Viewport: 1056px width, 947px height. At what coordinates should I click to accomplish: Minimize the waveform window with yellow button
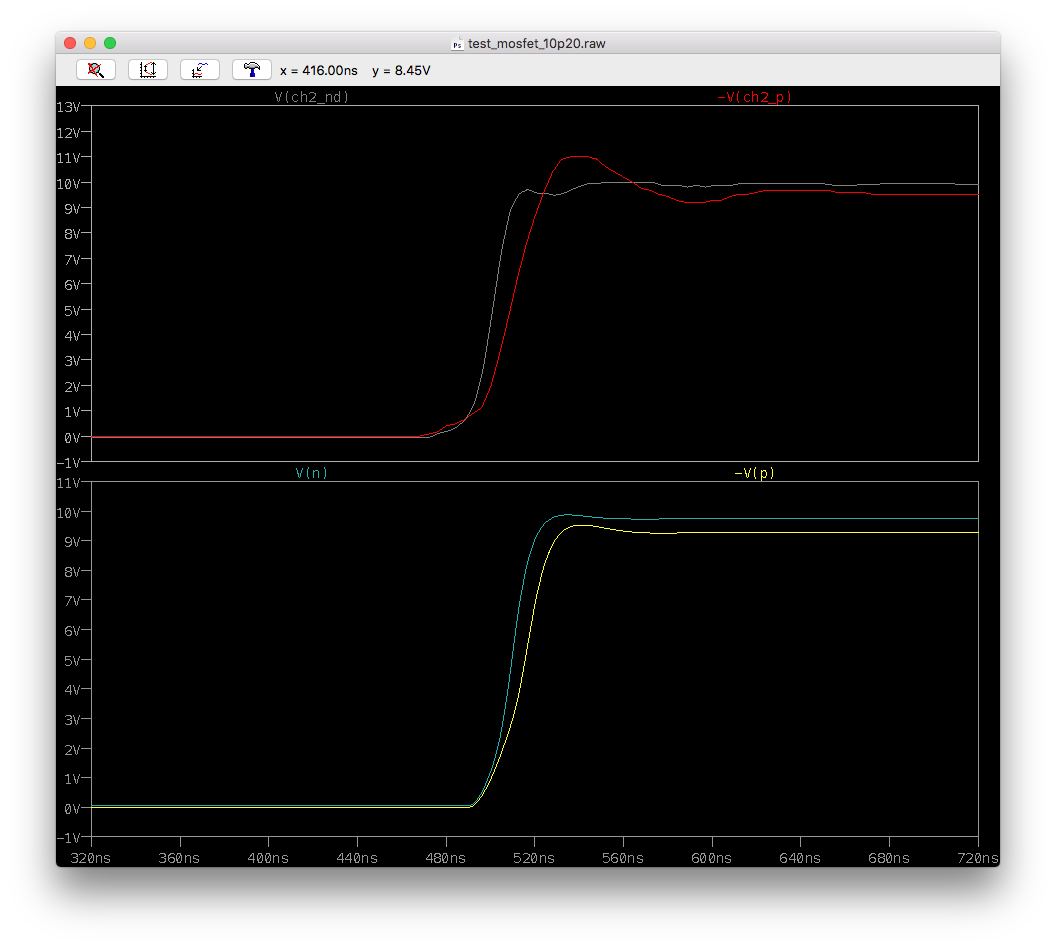[90, 43]
